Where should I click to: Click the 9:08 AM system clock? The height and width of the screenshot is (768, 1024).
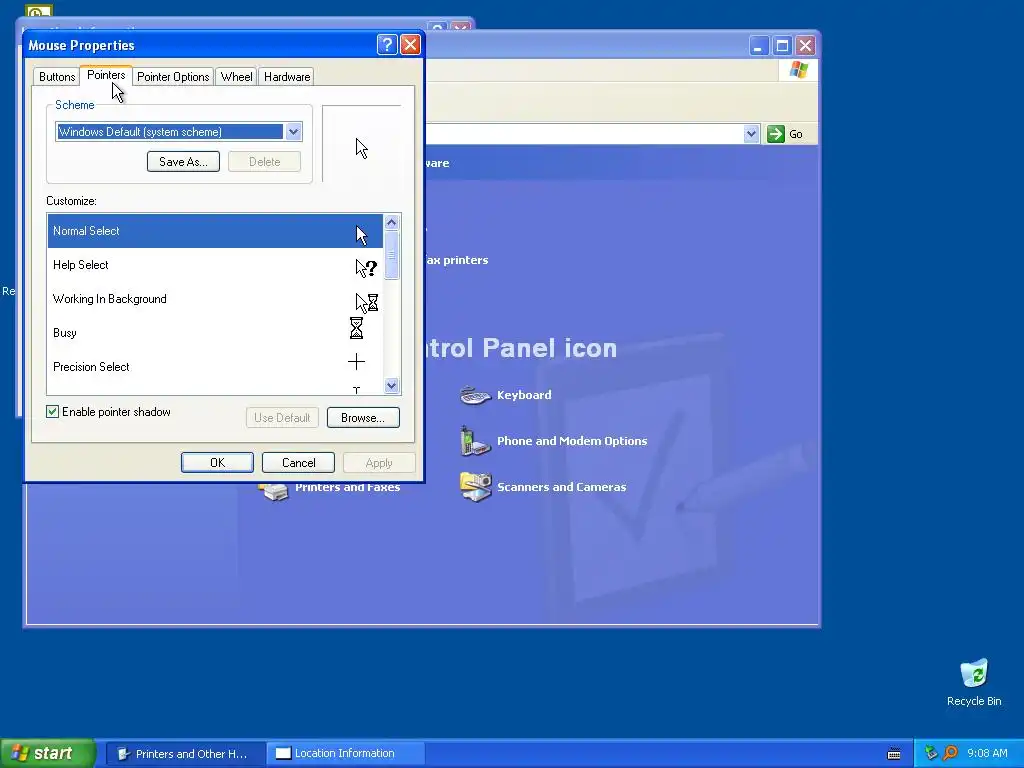pos(987,753)
